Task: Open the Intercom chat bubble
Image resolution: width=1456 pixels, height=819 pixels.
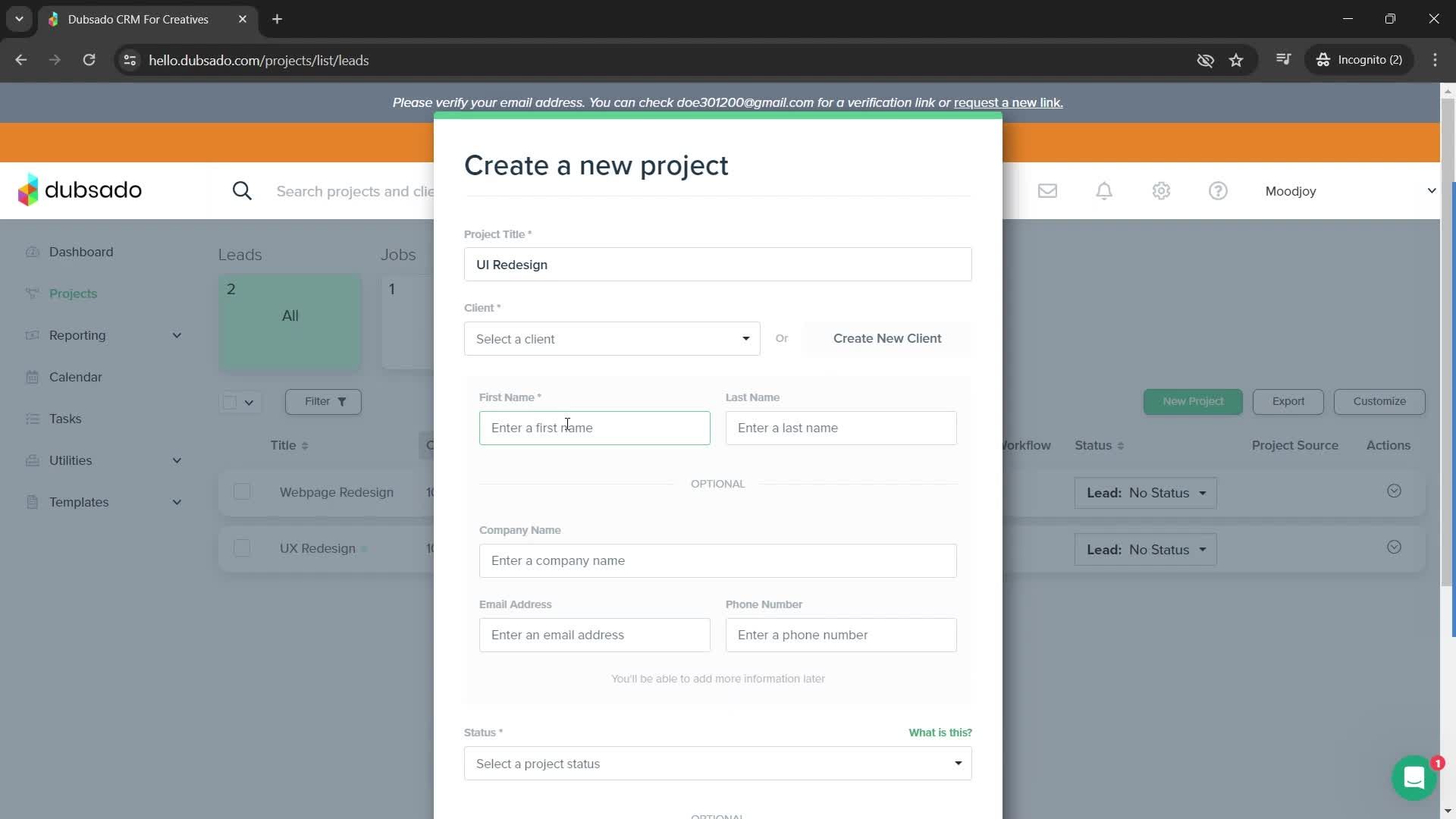Action: pos(1414,777)
